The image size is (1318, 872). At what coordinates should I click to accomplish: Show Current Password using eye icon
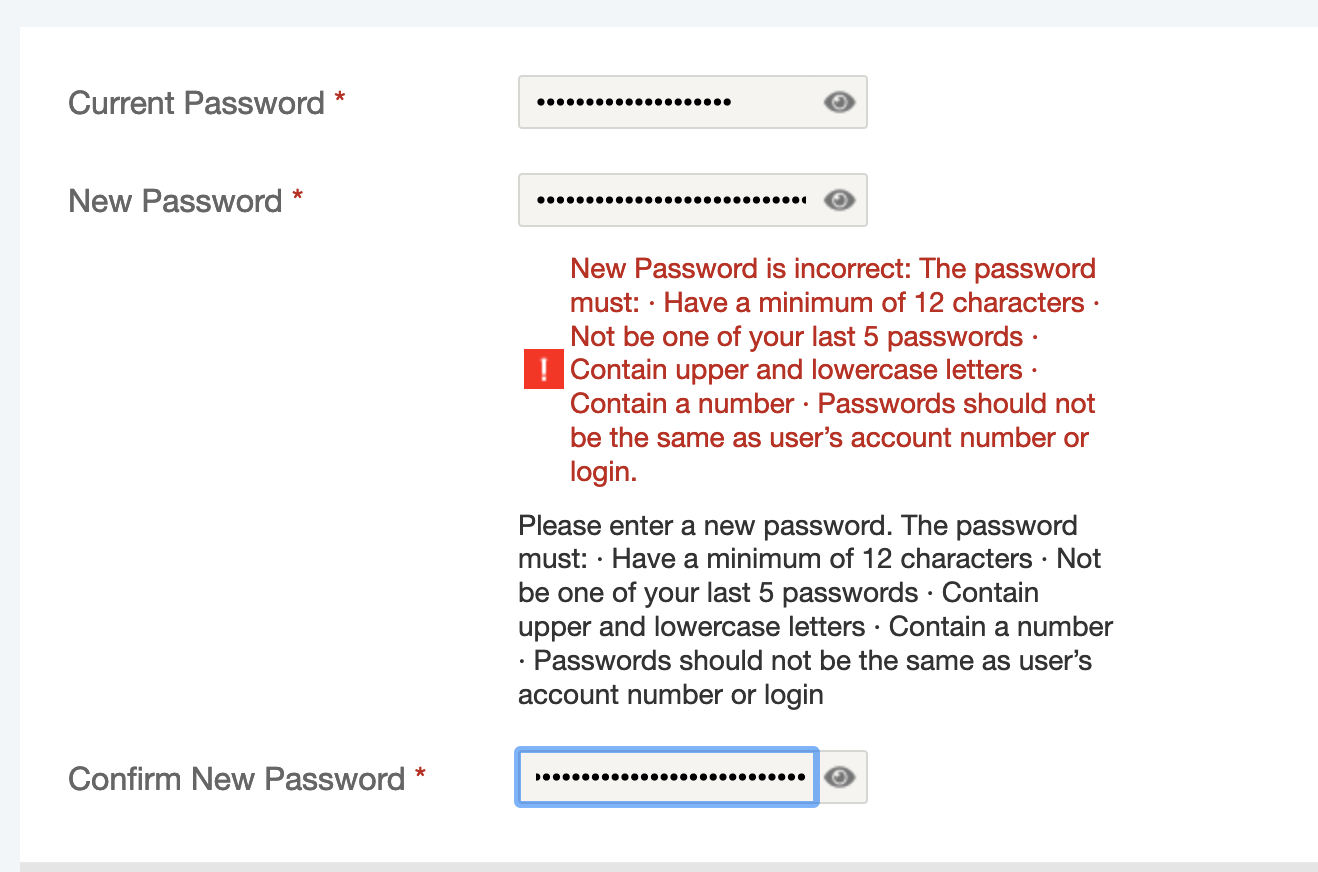click(839, 102)
